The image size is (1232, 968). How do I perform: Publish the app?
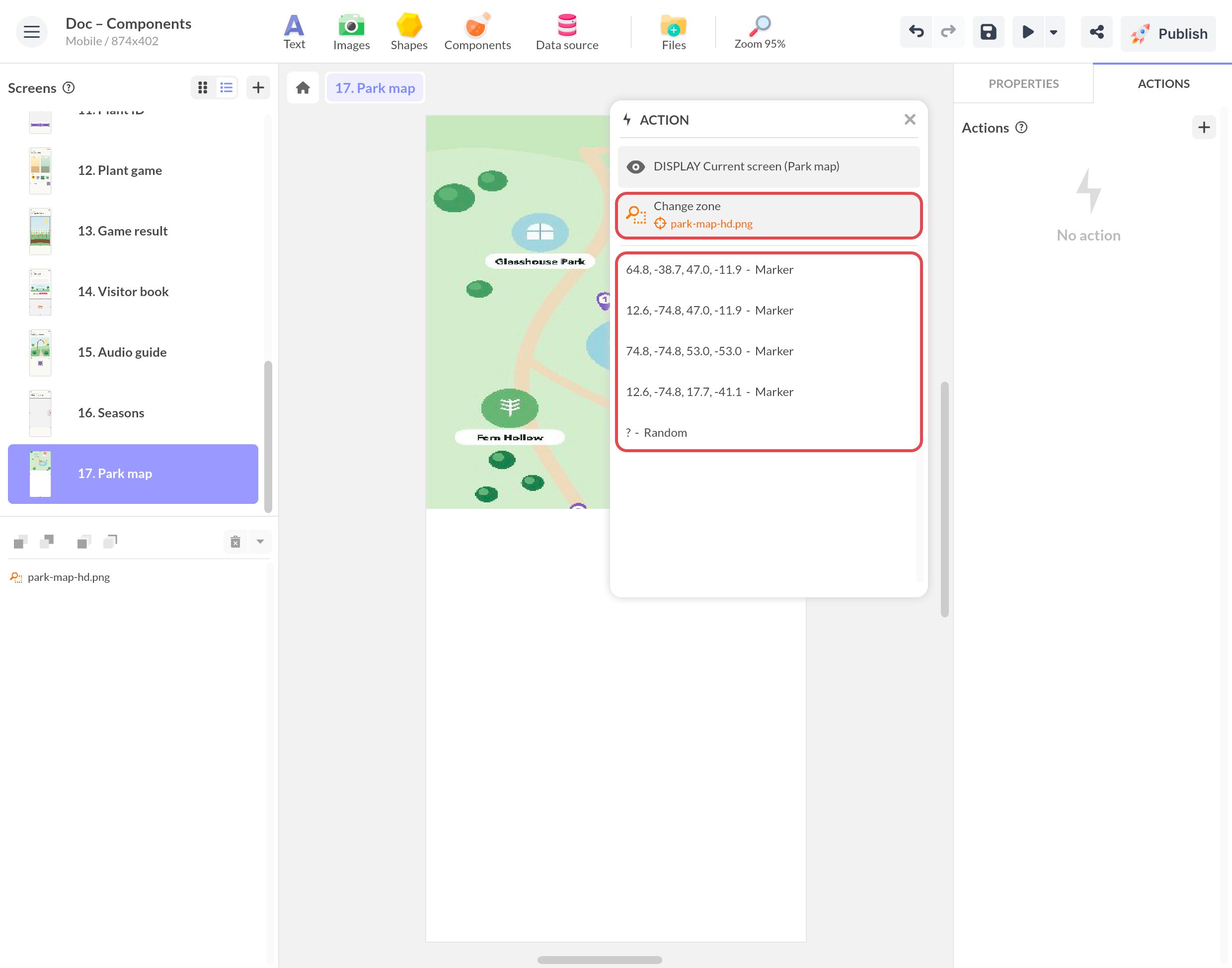(1168, 33)
